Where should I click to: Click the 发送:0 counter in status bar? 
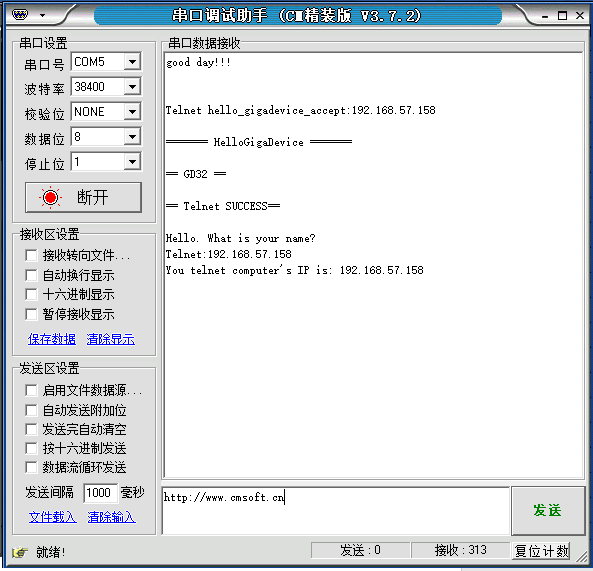(360, 550)
